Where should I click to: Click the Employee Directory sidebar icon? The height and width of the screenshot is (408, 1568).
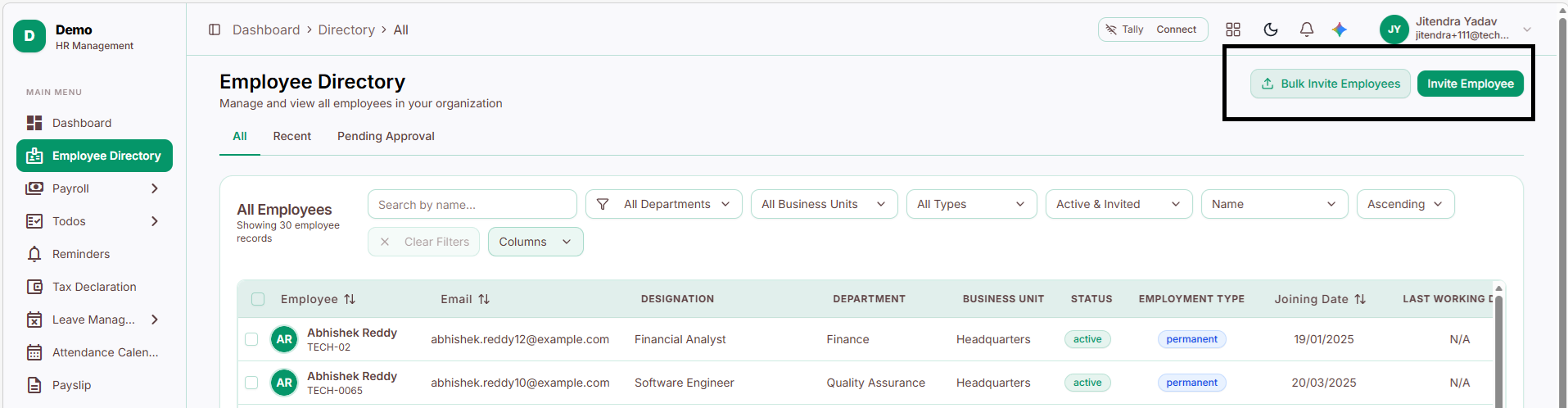[34, 156]
